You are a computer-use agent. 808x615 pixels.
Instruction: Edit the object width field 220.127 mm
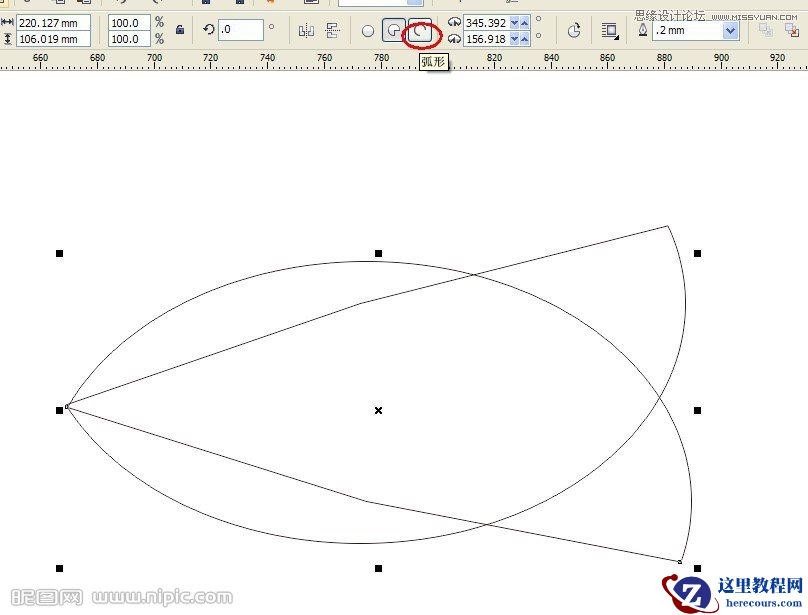[x=53, y=23]
